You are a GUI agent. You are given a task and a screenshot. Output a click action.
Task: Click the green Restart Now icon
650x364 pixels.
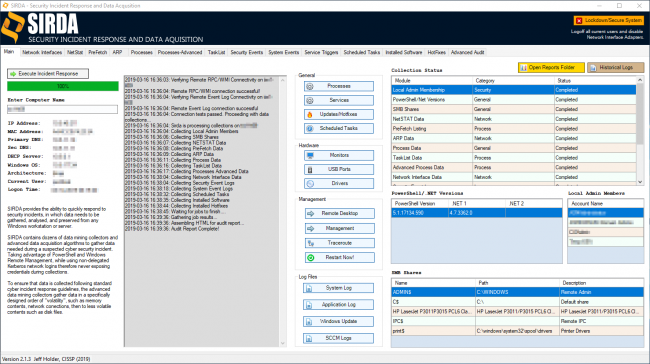click(310, 258)
